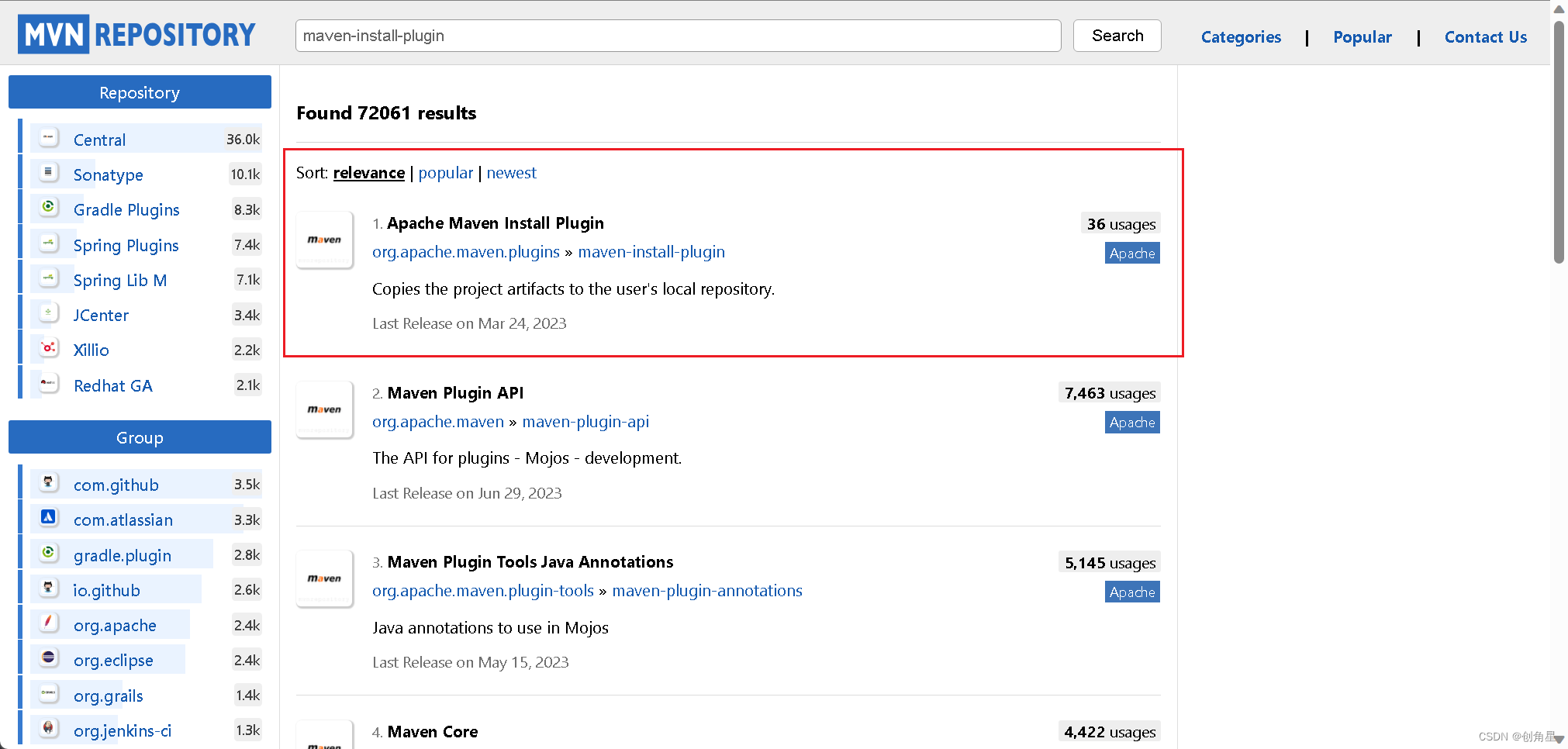
Task: Click the JCenter repository icon
Action: click(x=47, y=313)
